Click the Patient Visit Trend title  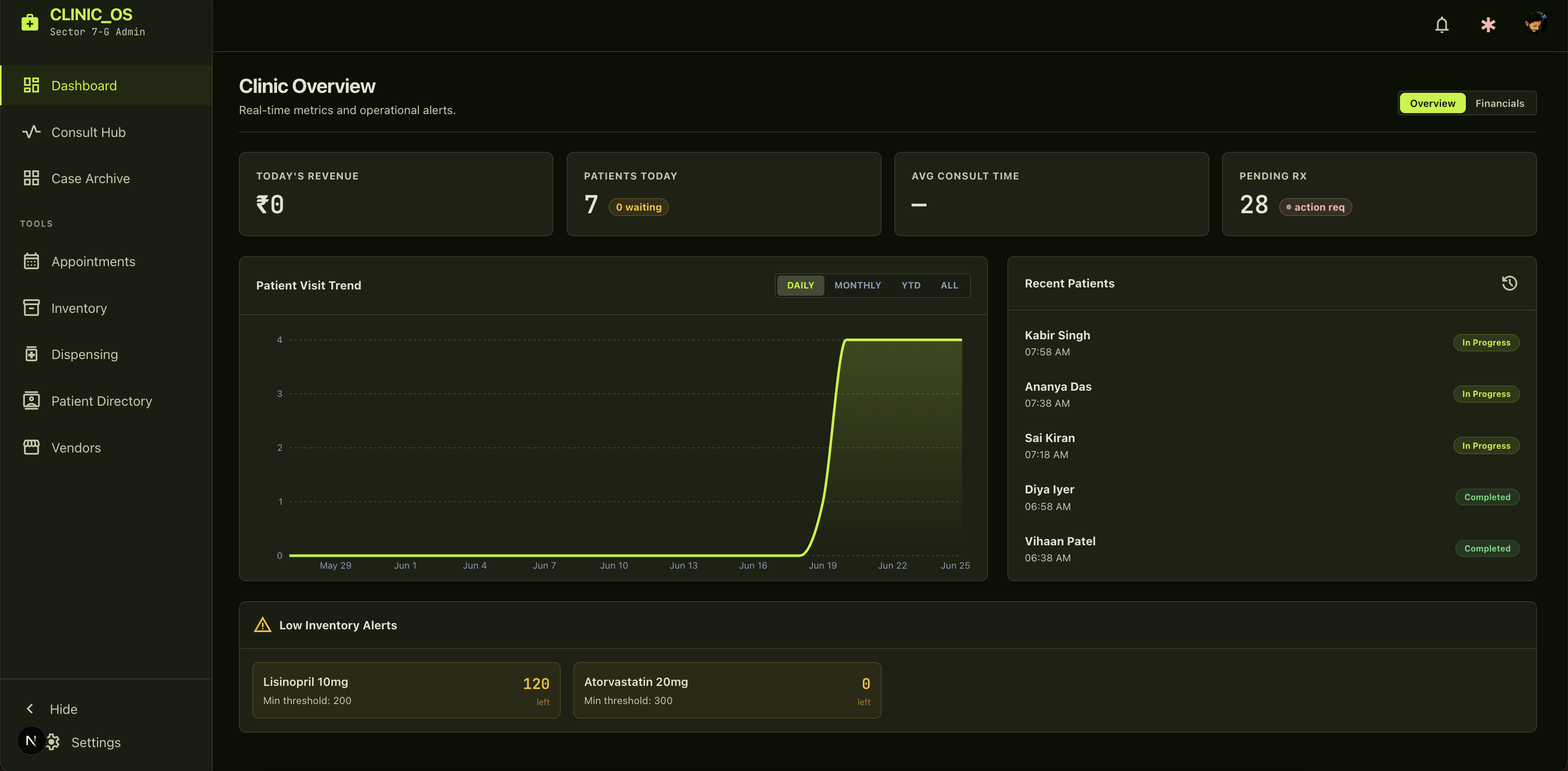pyautogui.click(x=308, y=285)
